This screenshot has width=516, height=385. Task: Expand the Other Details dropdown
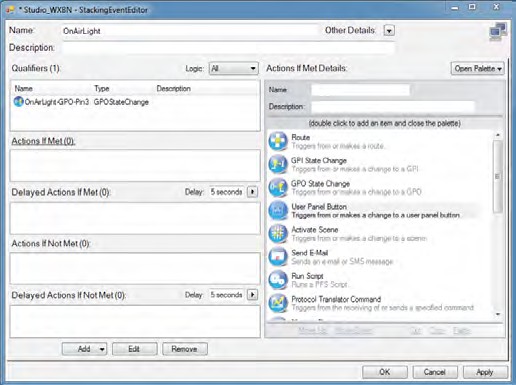pos(389,31)
